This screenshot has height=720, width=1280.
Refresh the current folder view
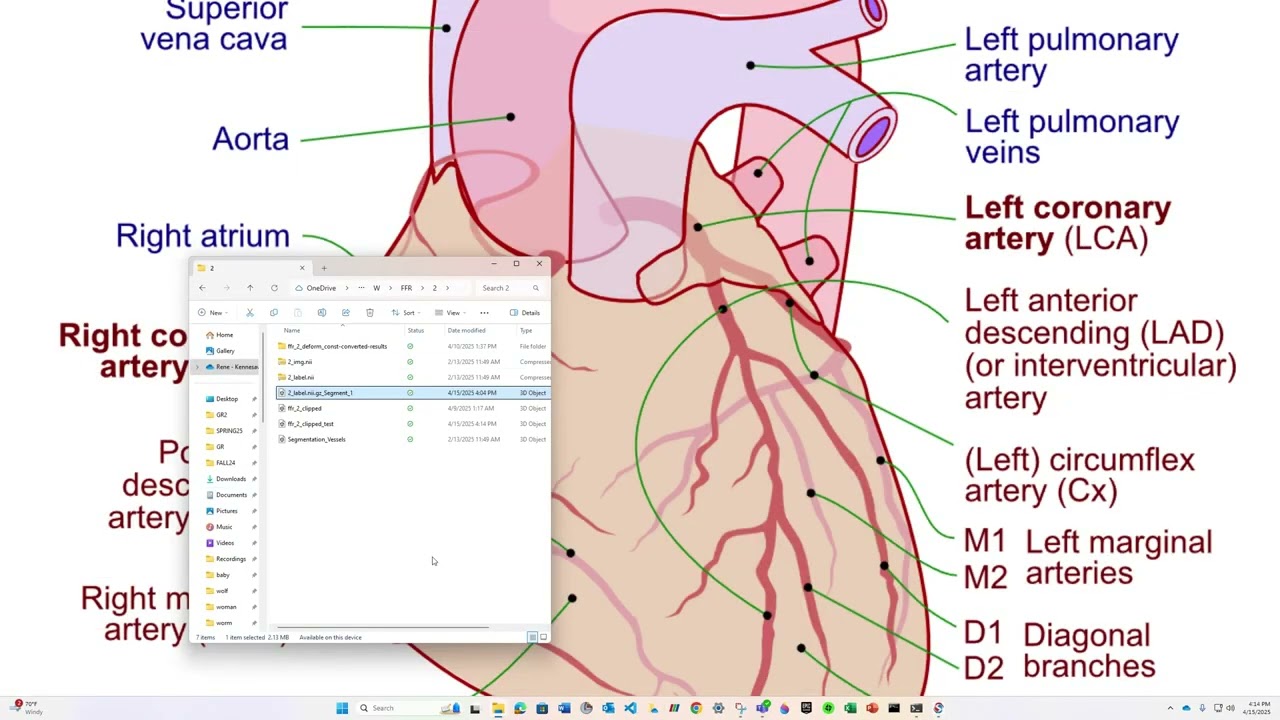(x=274, y=288)
